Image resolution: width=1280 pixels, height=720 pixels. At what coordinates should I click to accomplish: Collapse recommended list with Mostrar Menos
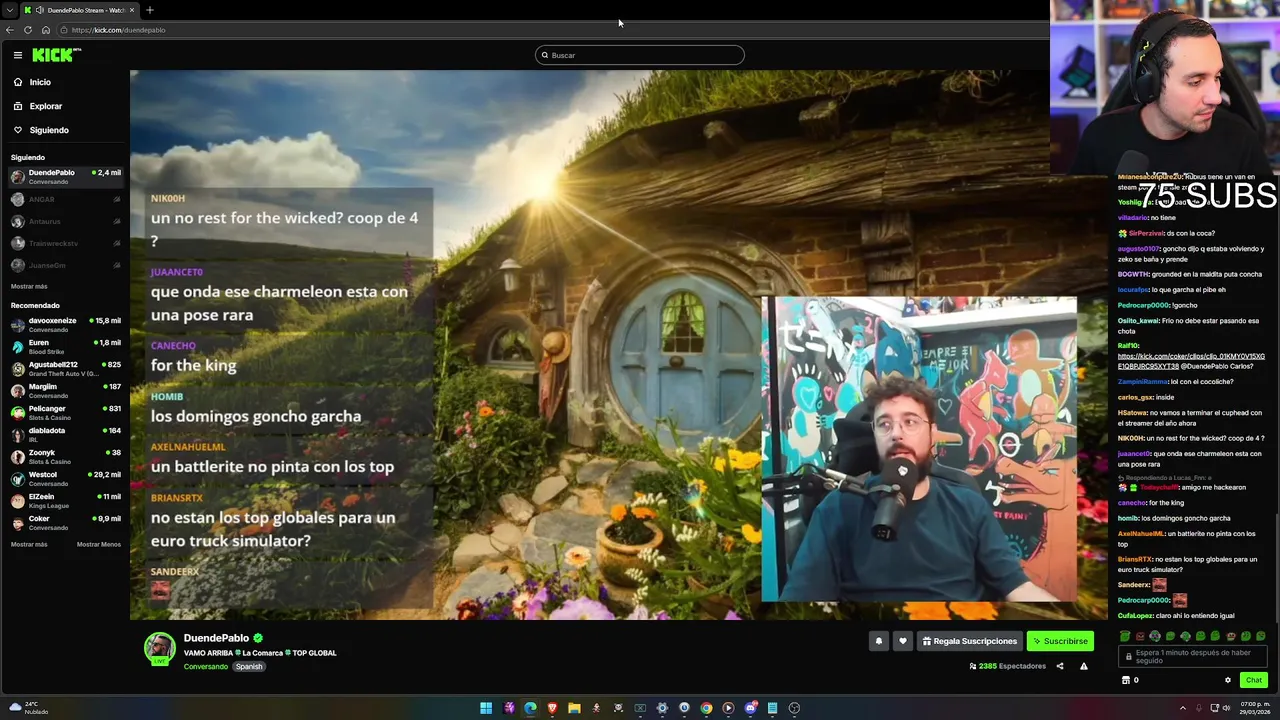click(99, 544)
